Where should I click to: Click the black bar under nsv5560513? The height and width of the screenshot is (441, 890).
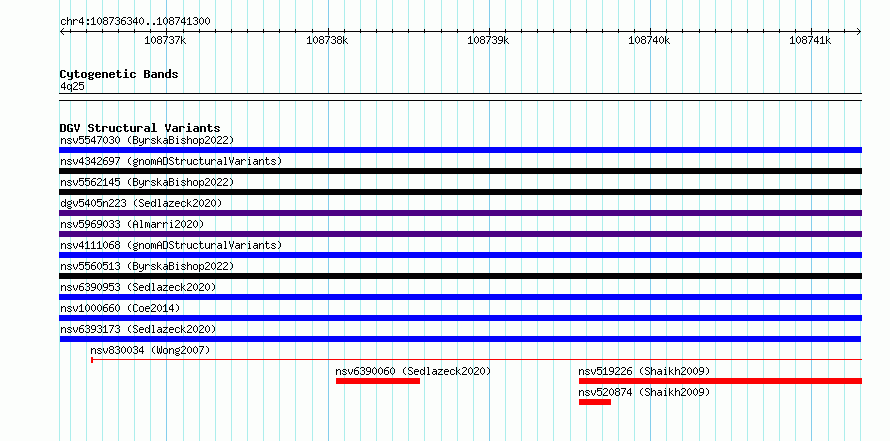tap(460, 276)
